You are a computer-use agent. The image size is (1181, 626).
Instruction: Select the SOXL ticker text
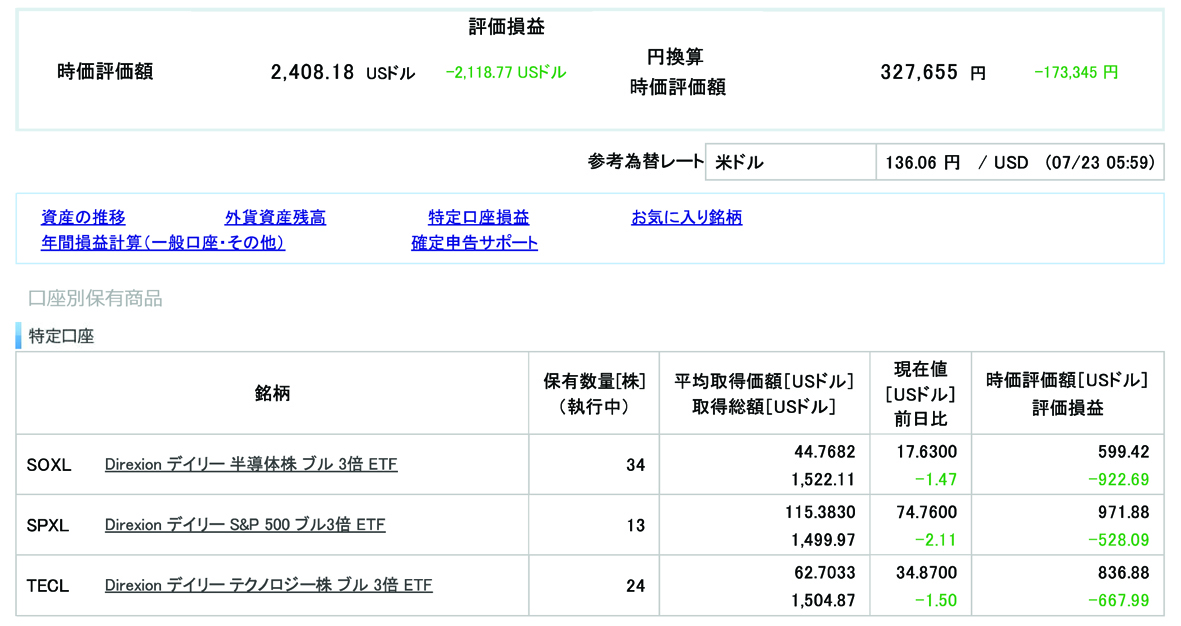[49, 466]
